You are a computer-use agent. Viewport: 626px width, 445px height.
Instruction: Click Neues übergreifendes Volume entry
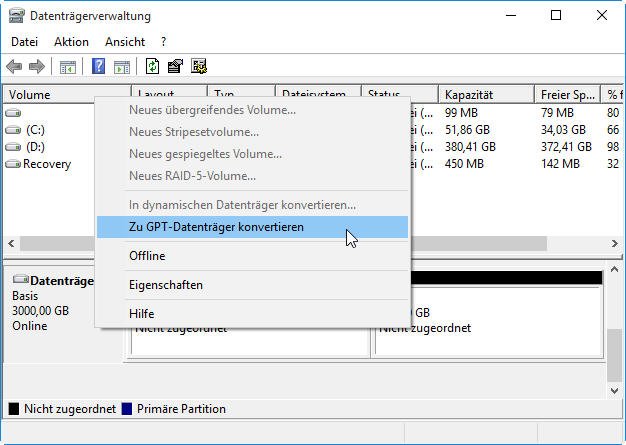click(252, 110)
